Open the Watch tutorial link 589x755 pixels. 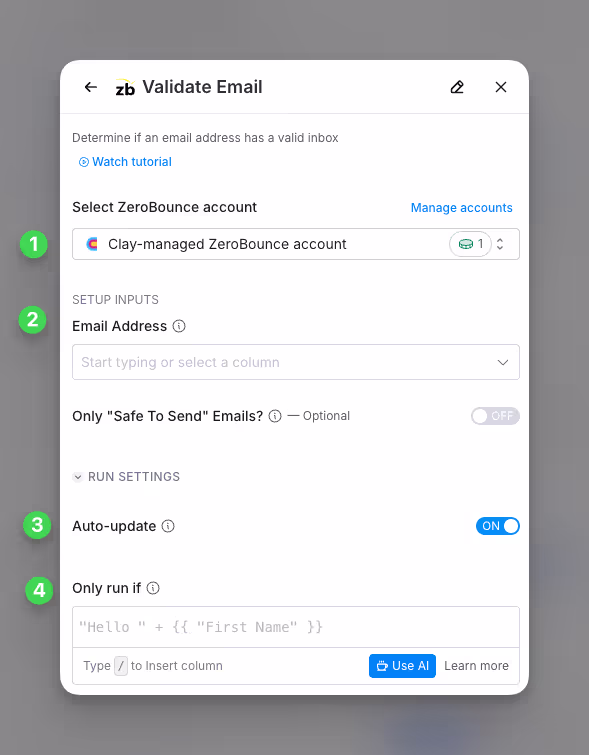coord(125,162)
